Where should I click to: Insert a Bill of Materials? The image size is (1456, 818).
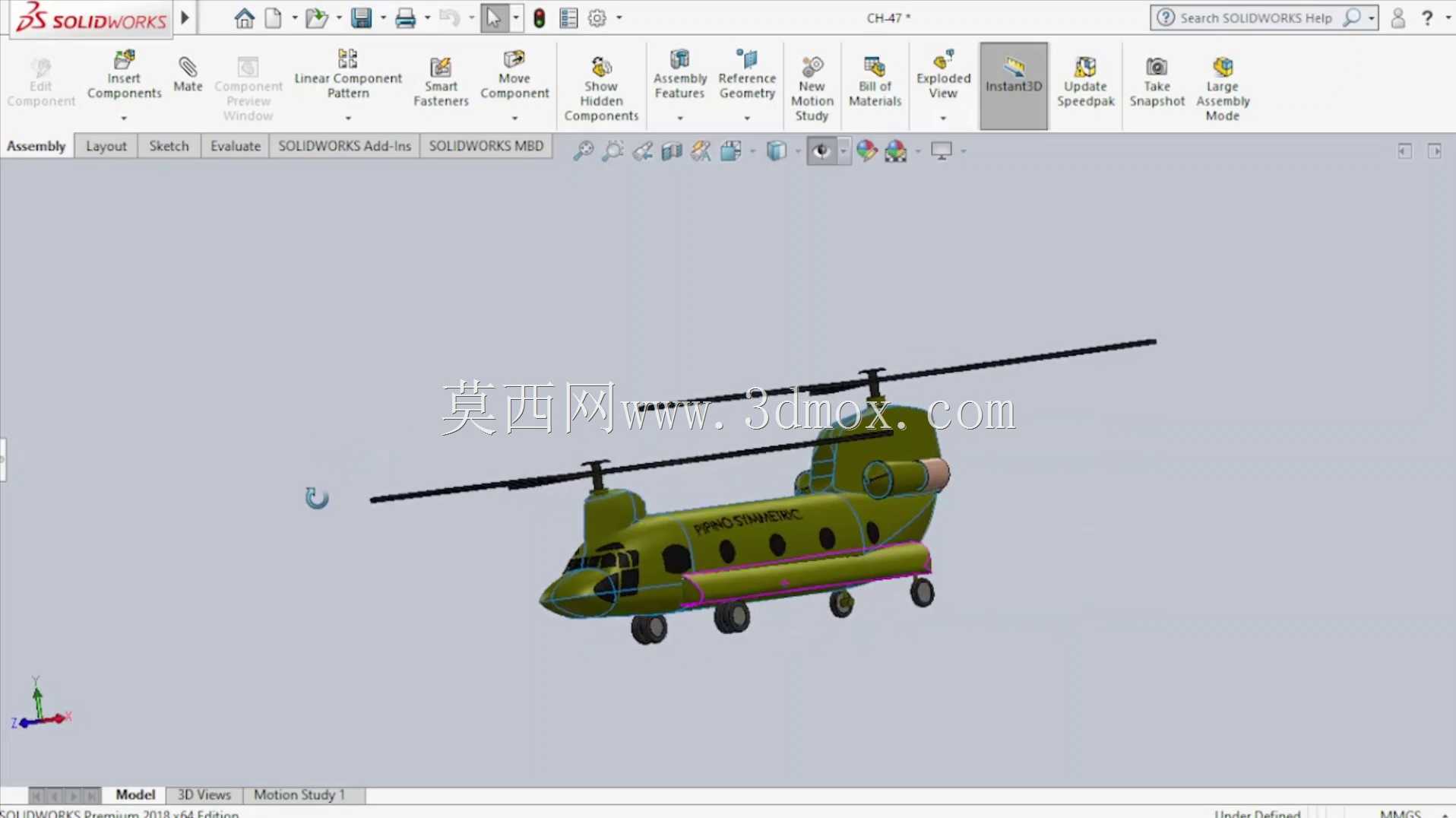pos(875,82)
